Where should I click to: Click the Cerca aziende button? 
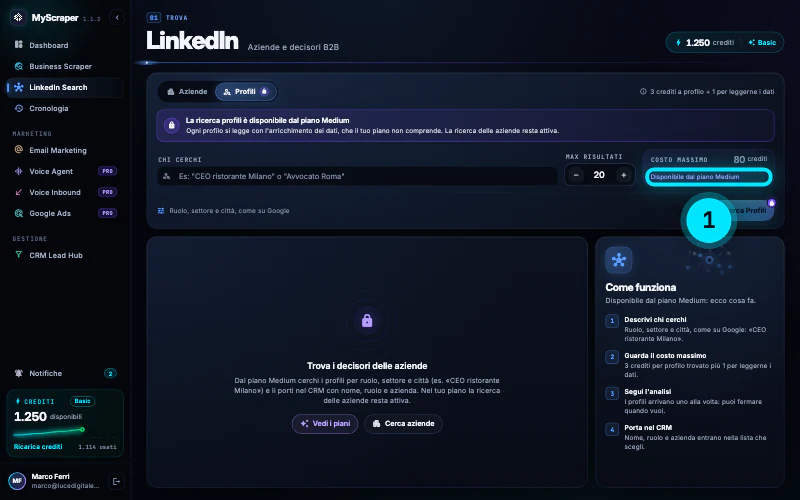(403, 423)
